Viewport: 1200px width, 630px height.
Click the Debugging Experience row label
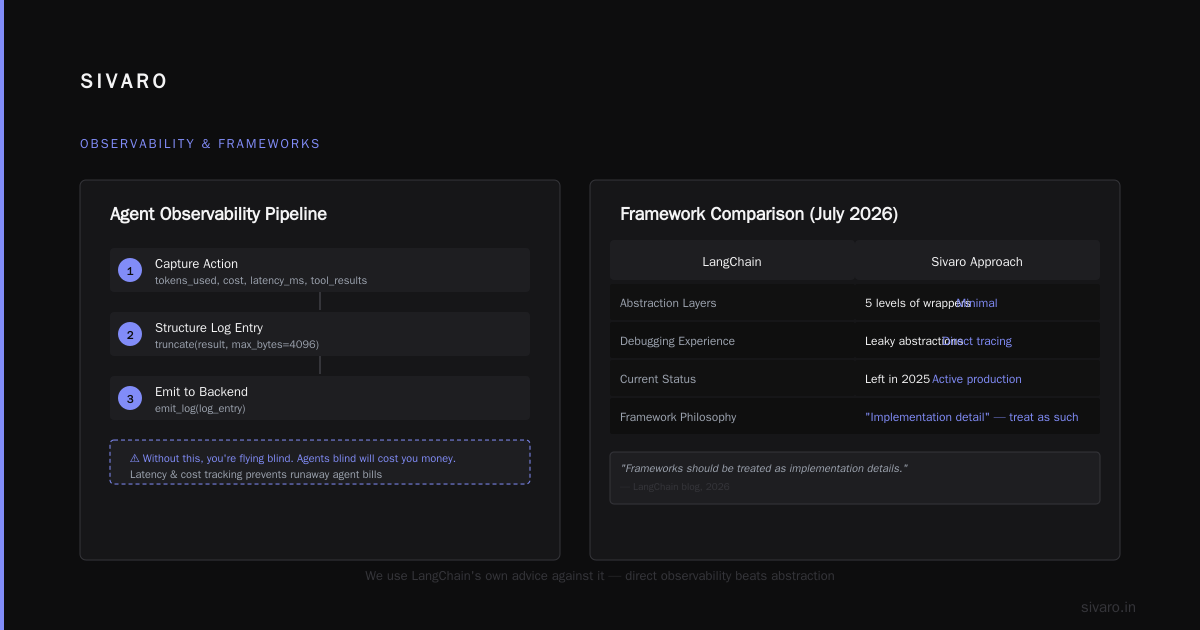coord(677,341)
